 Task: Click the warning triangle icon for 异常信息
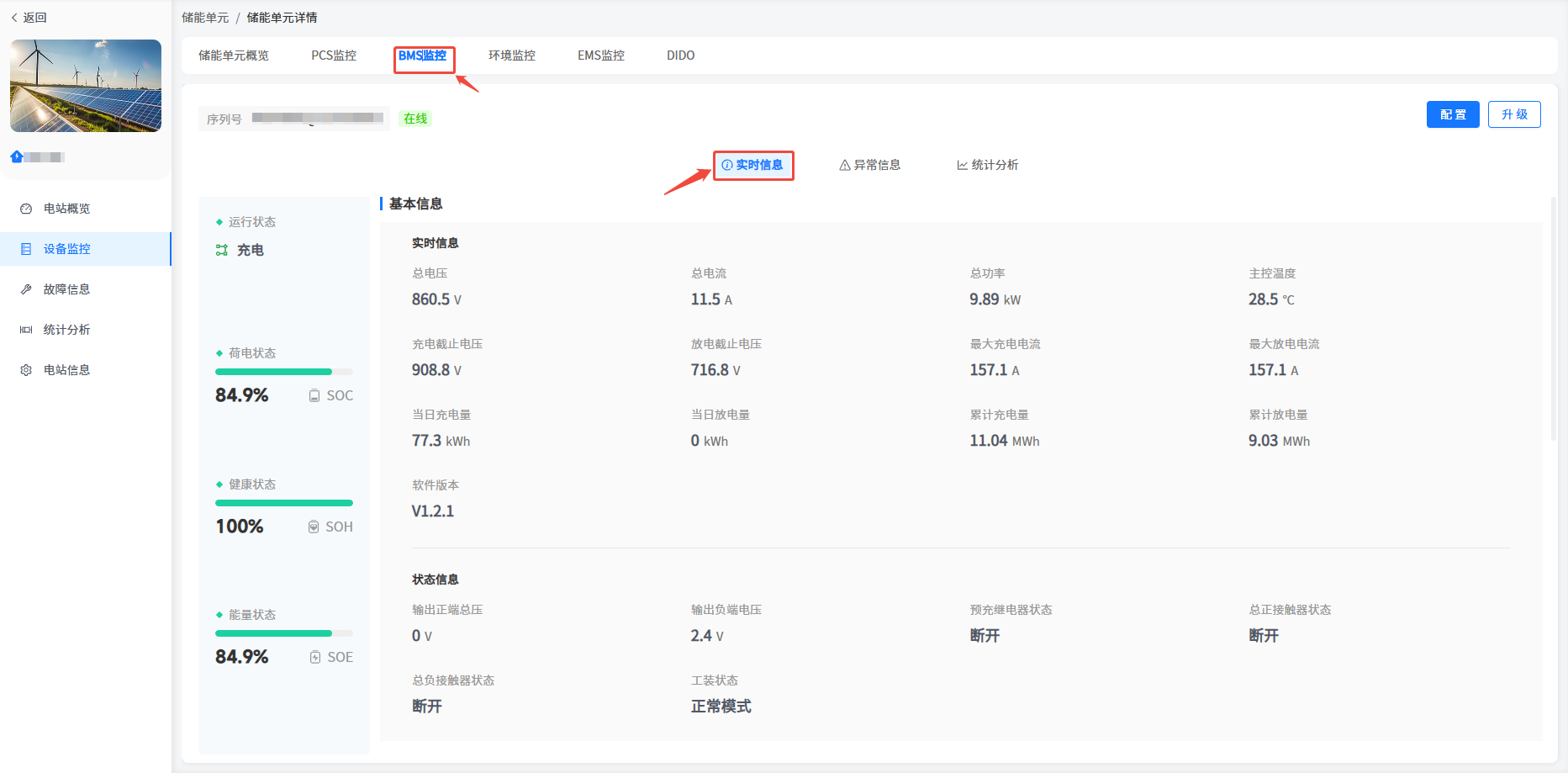tap(844, 166)
